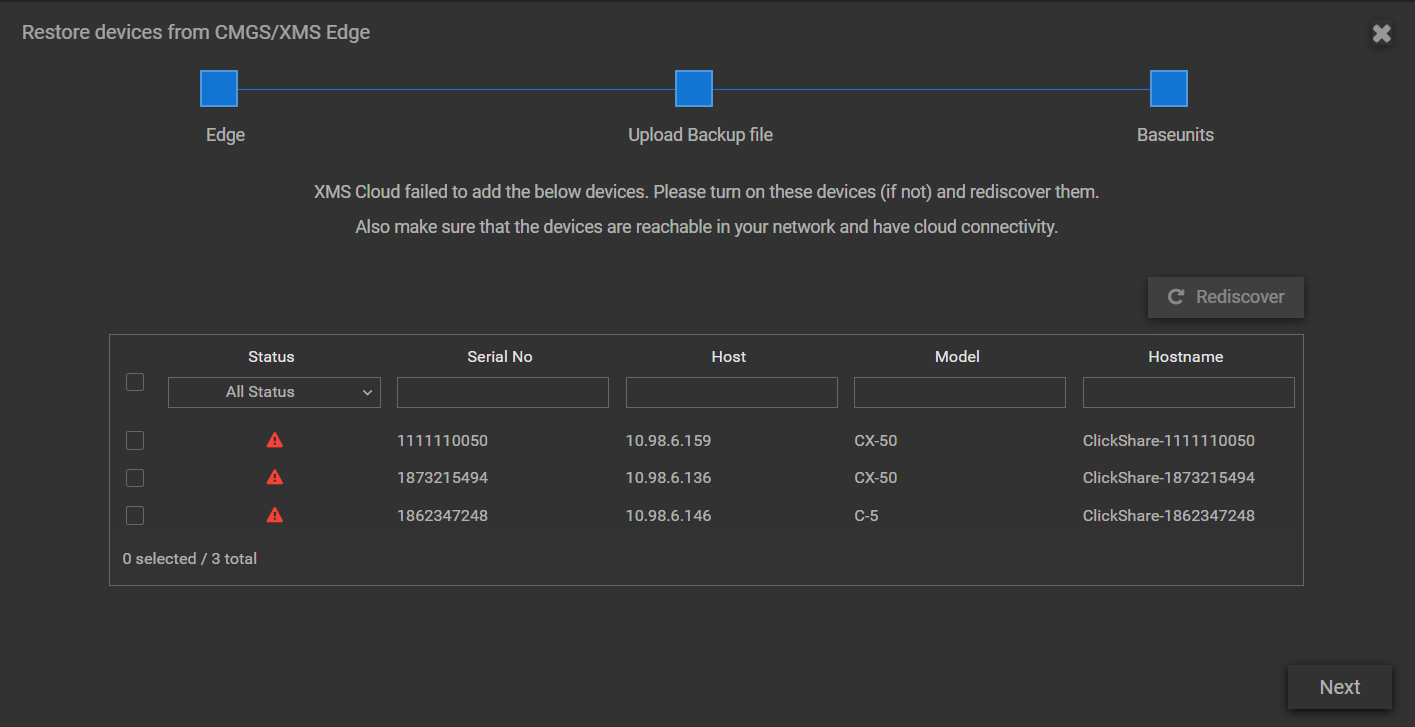The width and height of the screenshot is (1415, 727).
Task: Click the warning icon for serial 1862347248
Action: click(275, 516)
